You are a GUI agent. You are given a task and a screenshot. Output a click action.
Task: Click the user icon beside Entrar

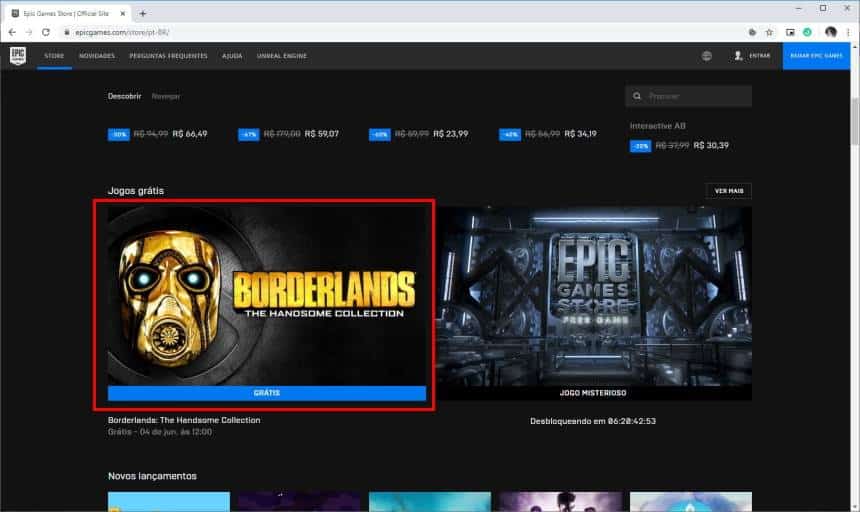pyautogui.click(x=738, y=55)
